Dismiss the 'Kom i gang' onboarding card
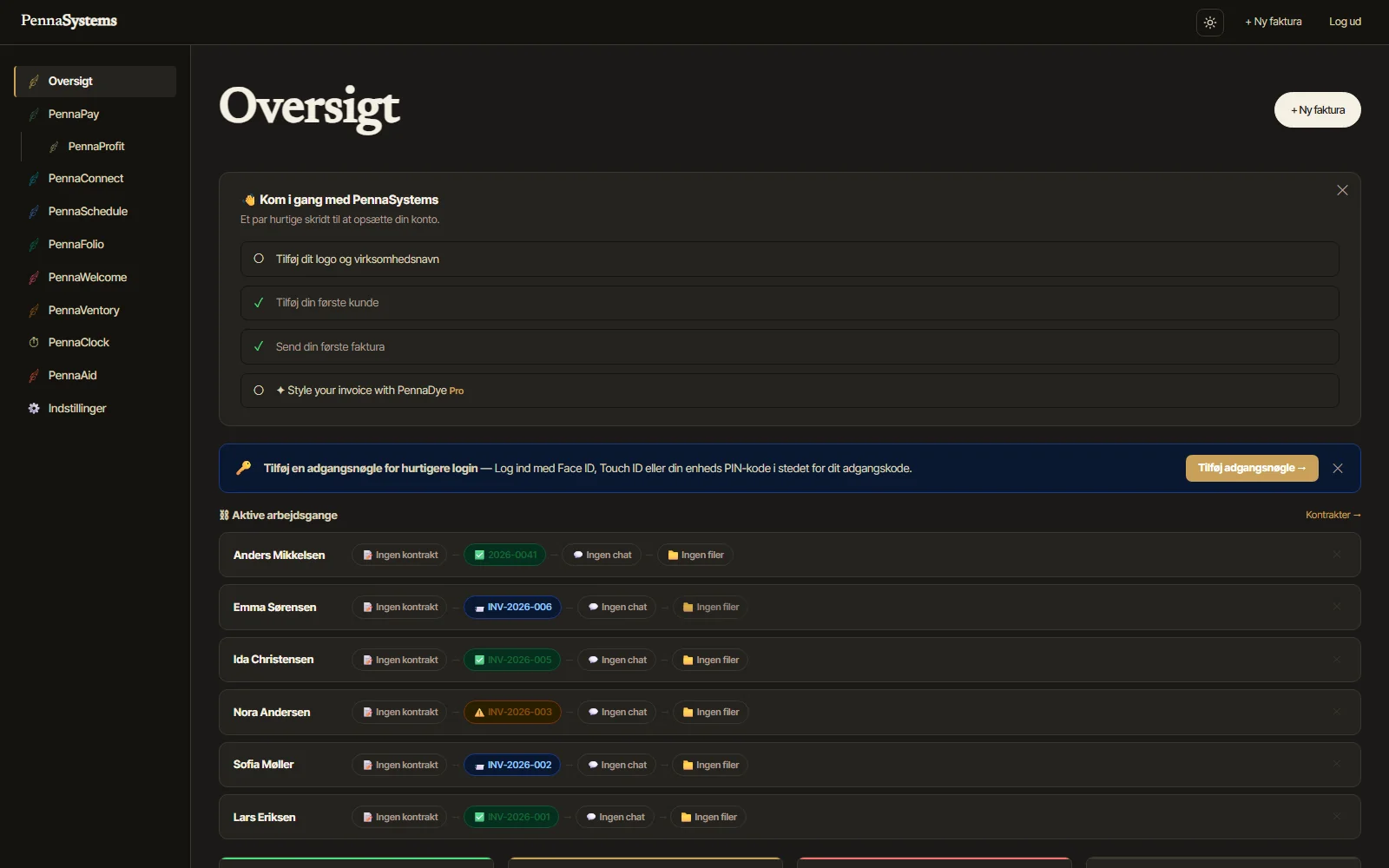This screenshot has width=1389, height=868. [x=1342, y=190]
